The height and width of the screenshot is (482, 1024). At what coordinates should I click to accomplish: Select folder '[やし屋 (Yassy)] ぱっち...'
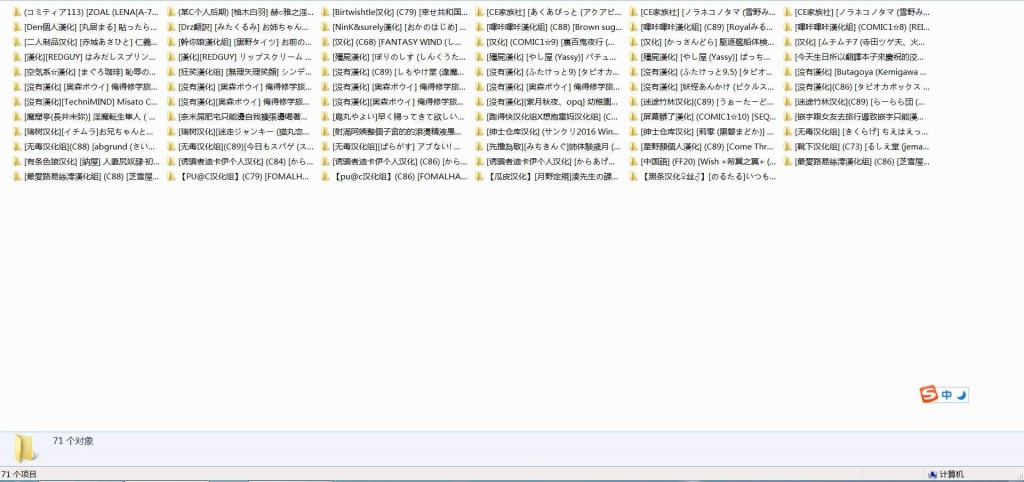[702, 57]
